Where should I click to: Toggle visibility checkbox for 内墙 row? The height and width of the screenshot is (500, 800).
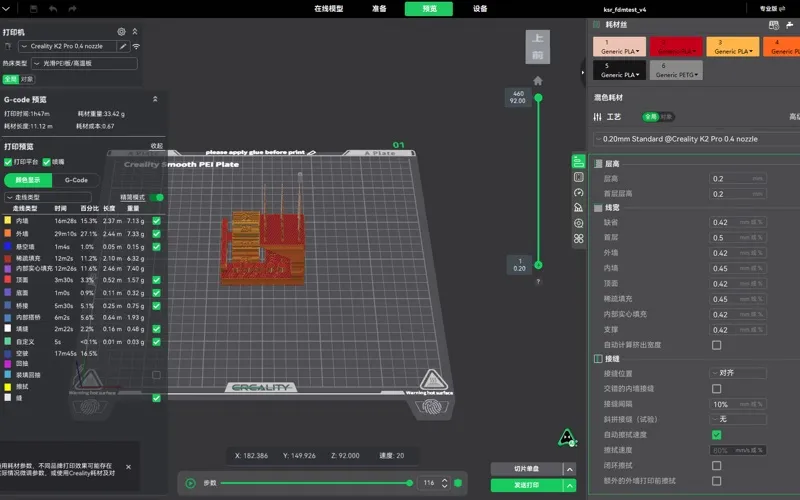(x=157, y=221)
